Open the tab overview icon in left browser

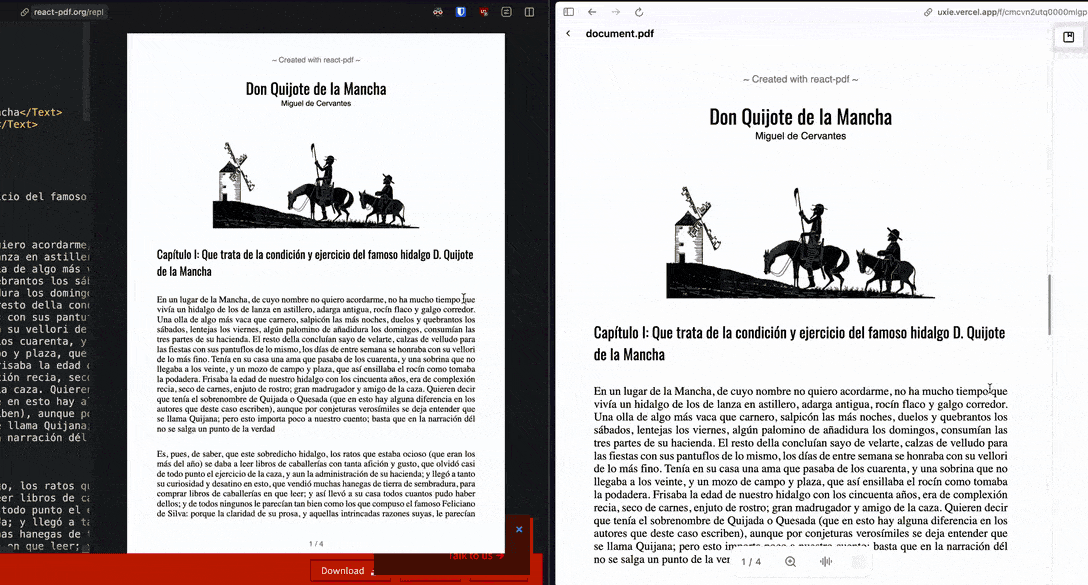click(507, 12)
